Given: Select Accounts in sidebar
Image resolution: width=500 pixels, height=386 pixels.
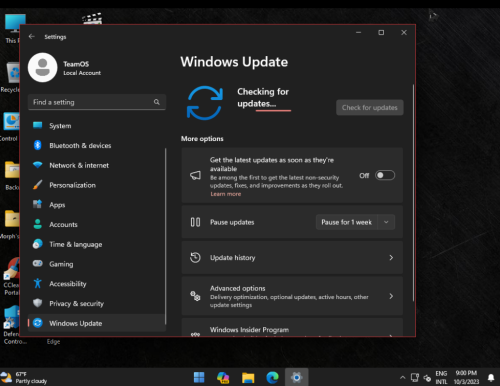Looking at the screenshot, I should 97,224.
